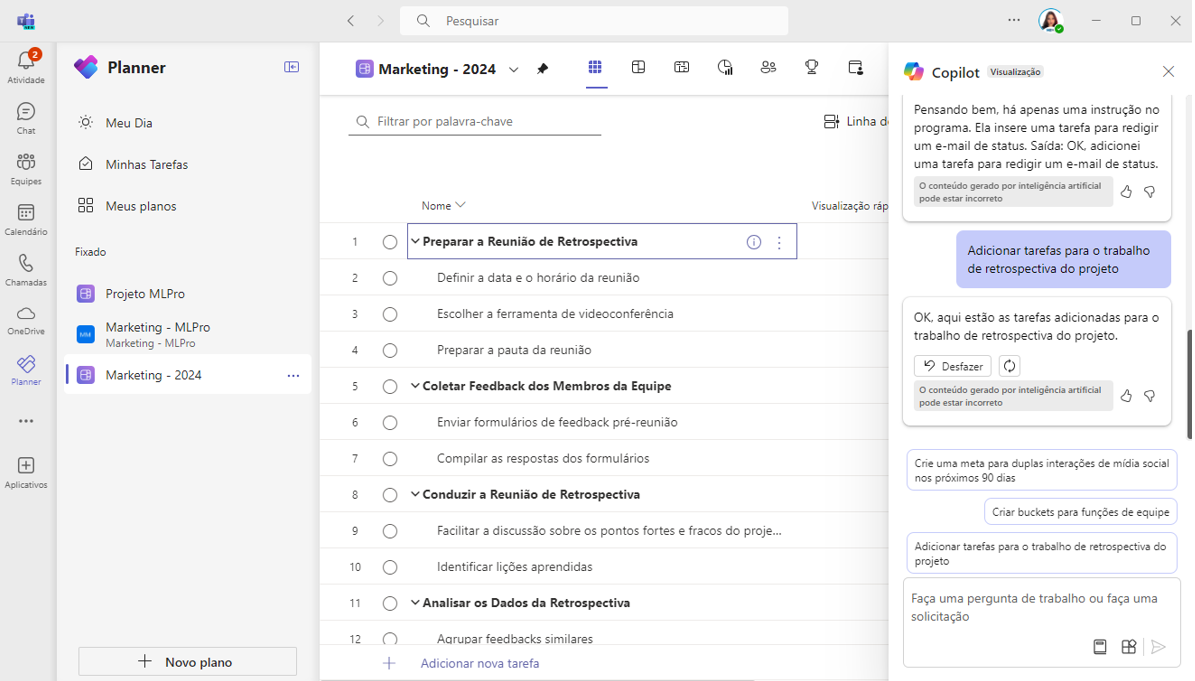Viewport: 1195px width, 681px height.
Task: Open Copilot plugins grid icon
Action: pyautogui.click(x=1129, y=647)
